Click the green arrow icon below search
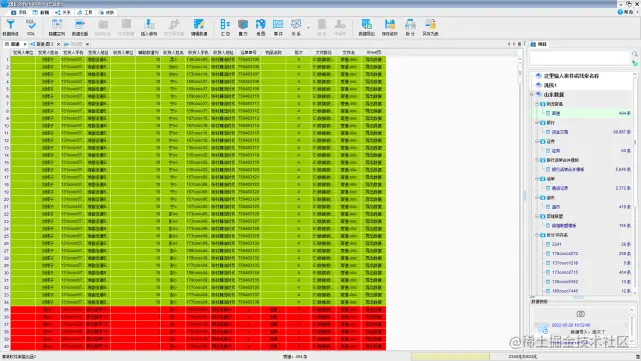 pos(635,63)
